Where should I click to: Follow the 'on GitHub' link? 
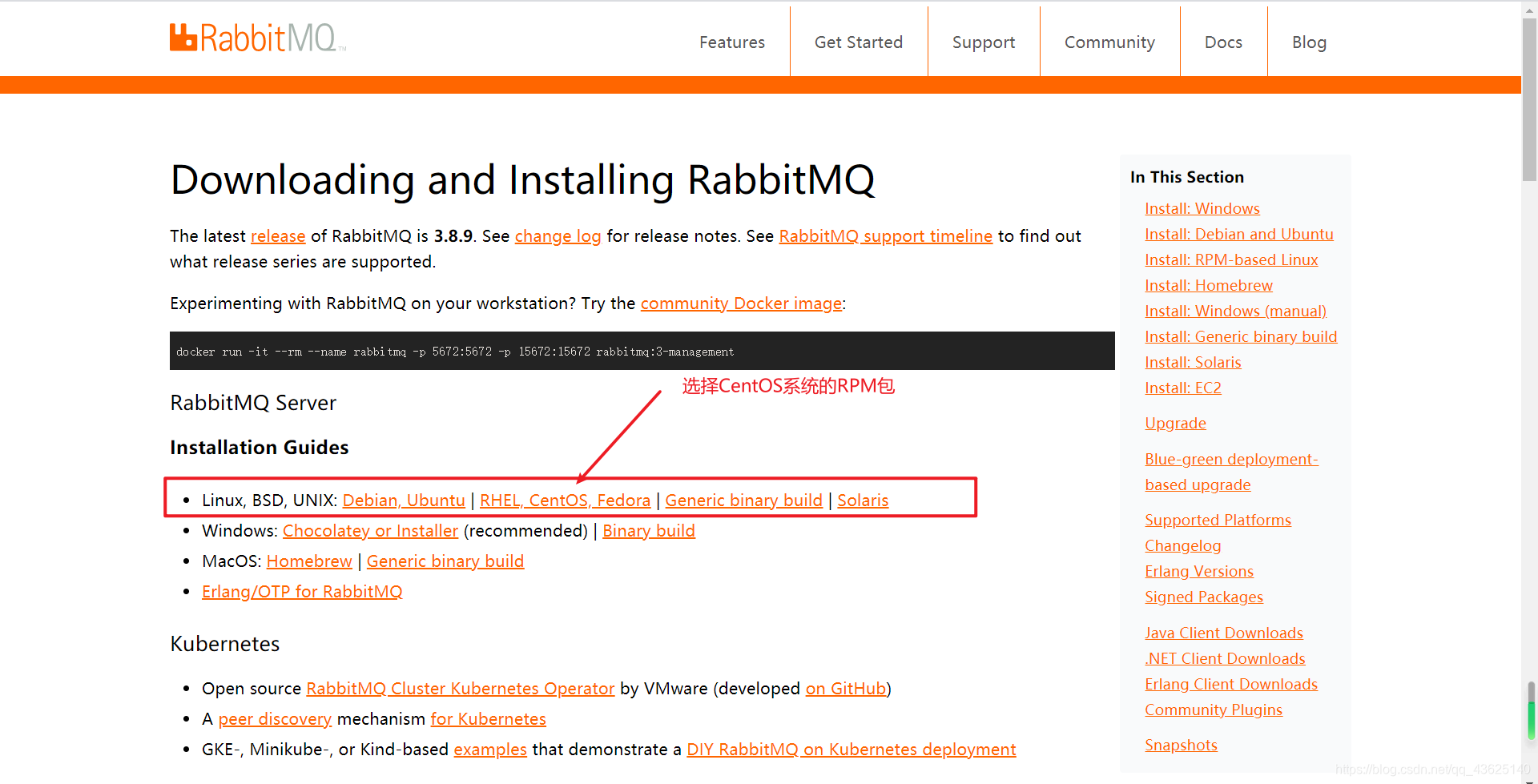[x=846, y=689]
